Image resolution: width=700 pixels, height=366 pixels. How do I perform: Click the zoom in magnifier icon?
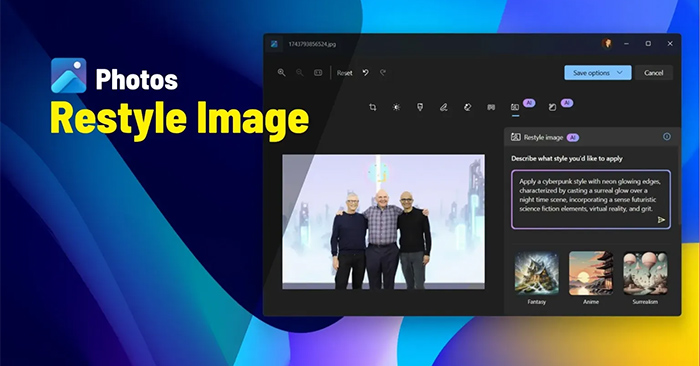point(281,72)
